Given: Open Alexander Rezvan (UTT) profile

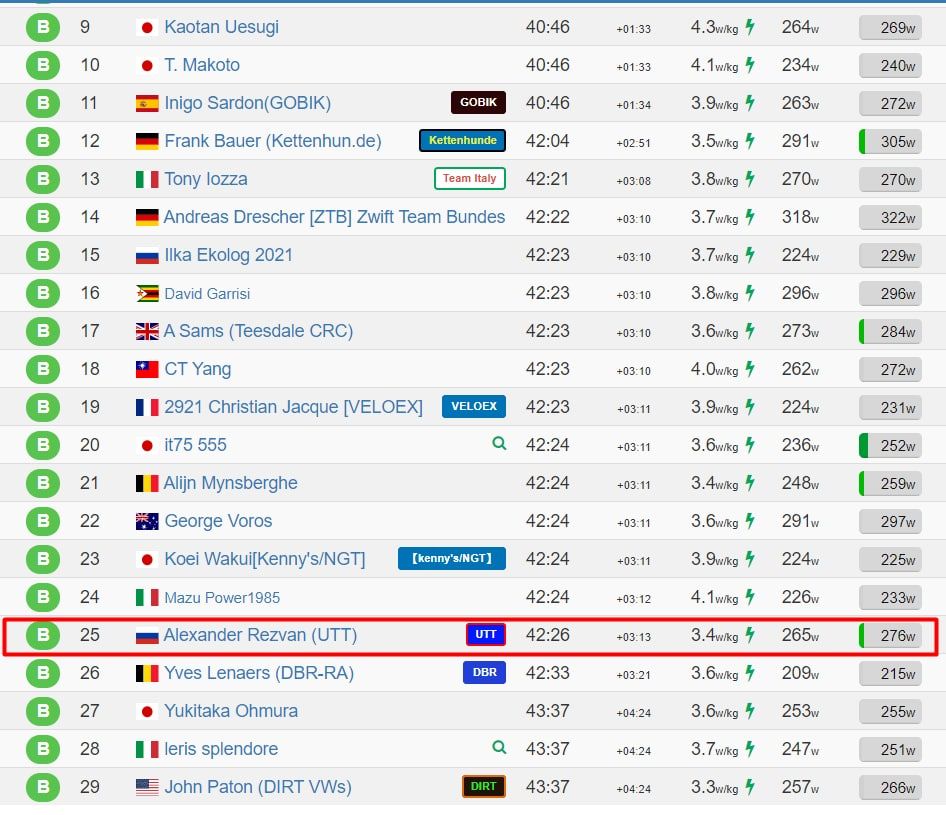Looking at the screenshot, I should 260,635.
